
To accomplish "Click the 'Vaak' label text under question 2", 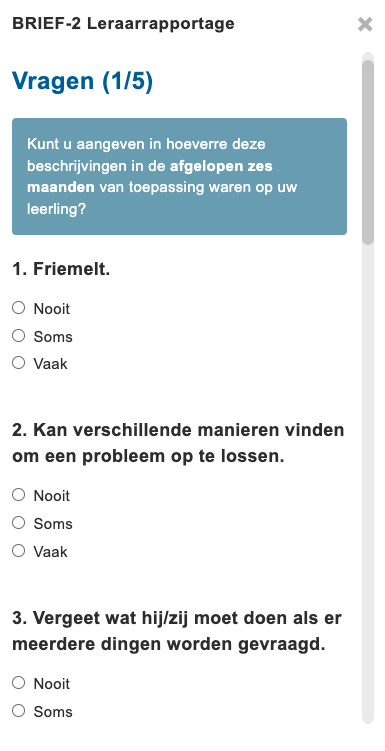I will (50, 552).
